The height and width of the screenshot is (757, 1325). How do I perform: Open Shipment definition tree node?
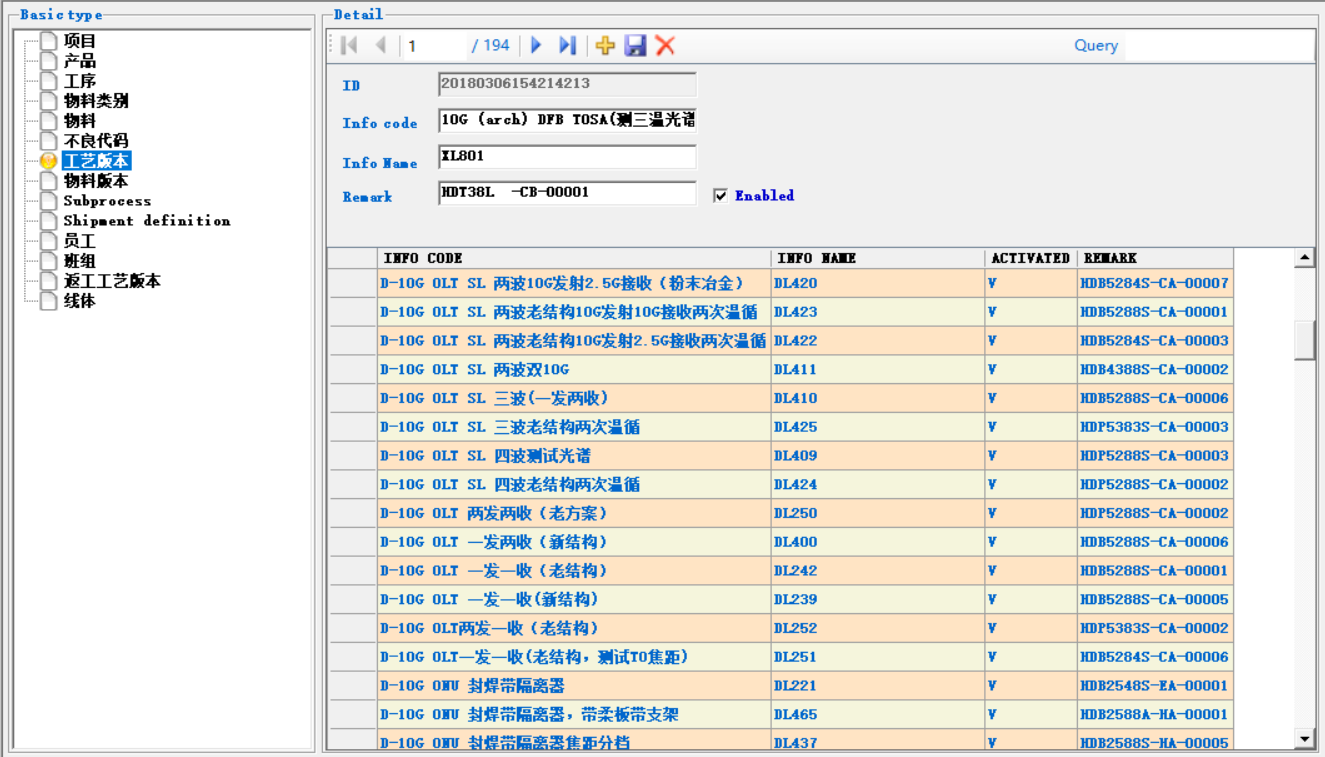[x=146, y=221]
